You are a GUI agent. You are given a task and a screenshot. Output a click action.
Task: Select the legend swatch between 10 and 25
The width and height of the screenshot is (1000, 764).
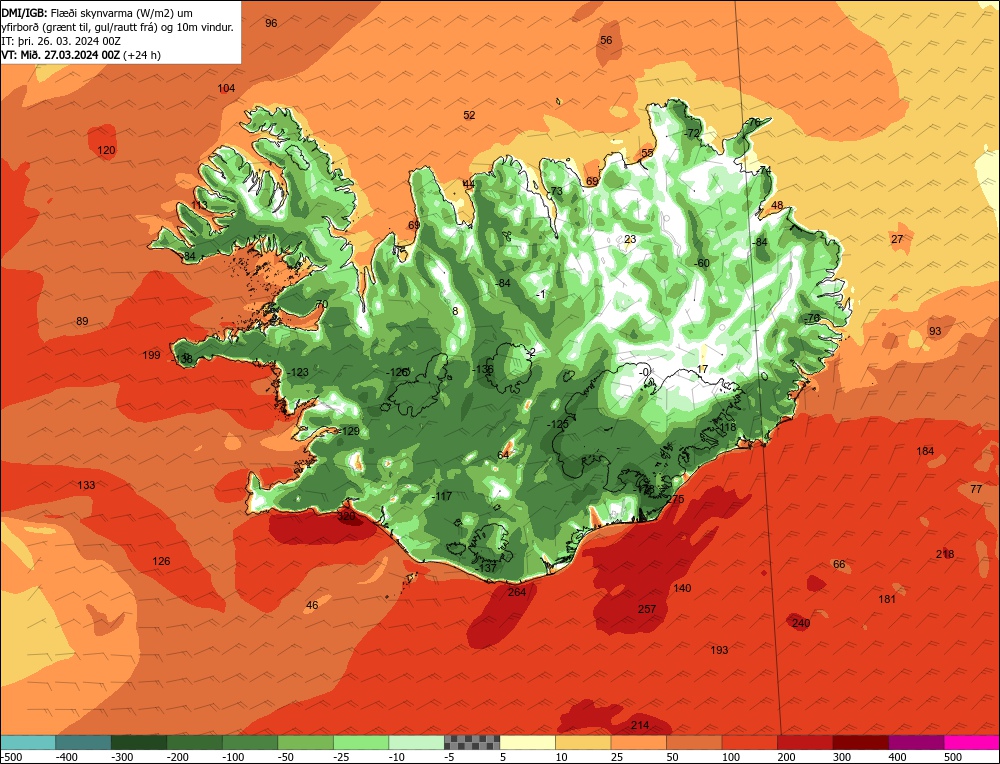pyautogui.click(x=582, y=742)
